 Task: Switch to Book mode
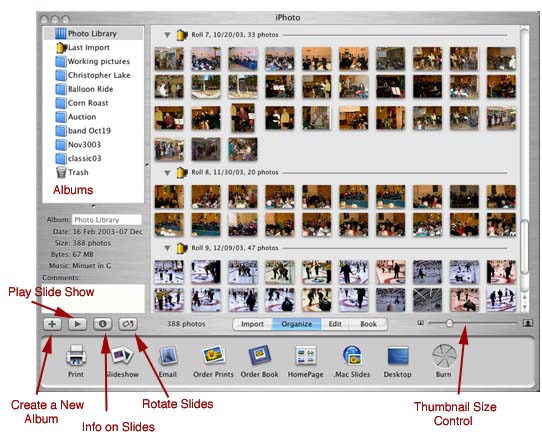pos(368,324)
